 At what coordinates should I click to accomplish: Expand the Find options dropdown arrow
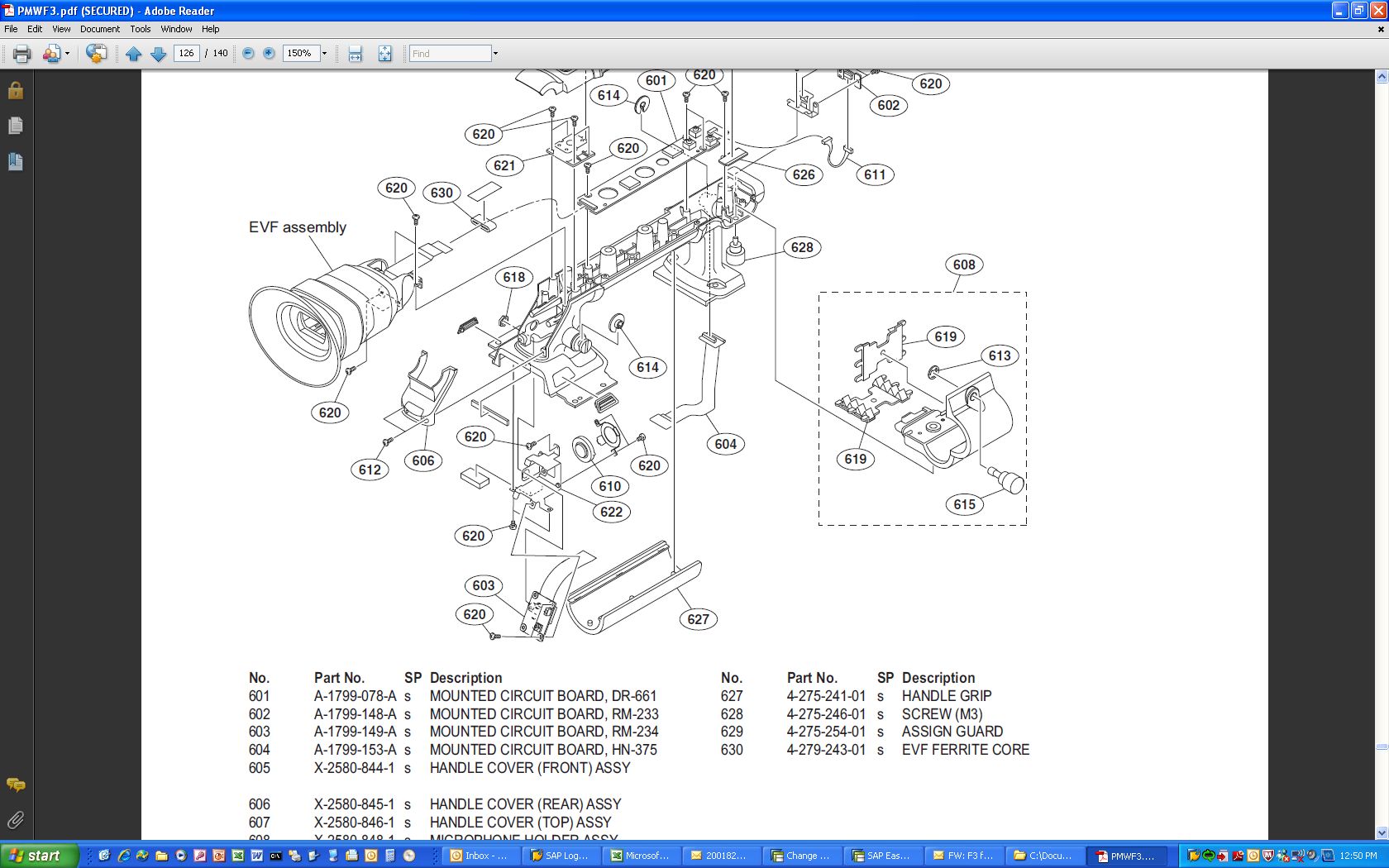pyautogui.click(x=495, y=54)
